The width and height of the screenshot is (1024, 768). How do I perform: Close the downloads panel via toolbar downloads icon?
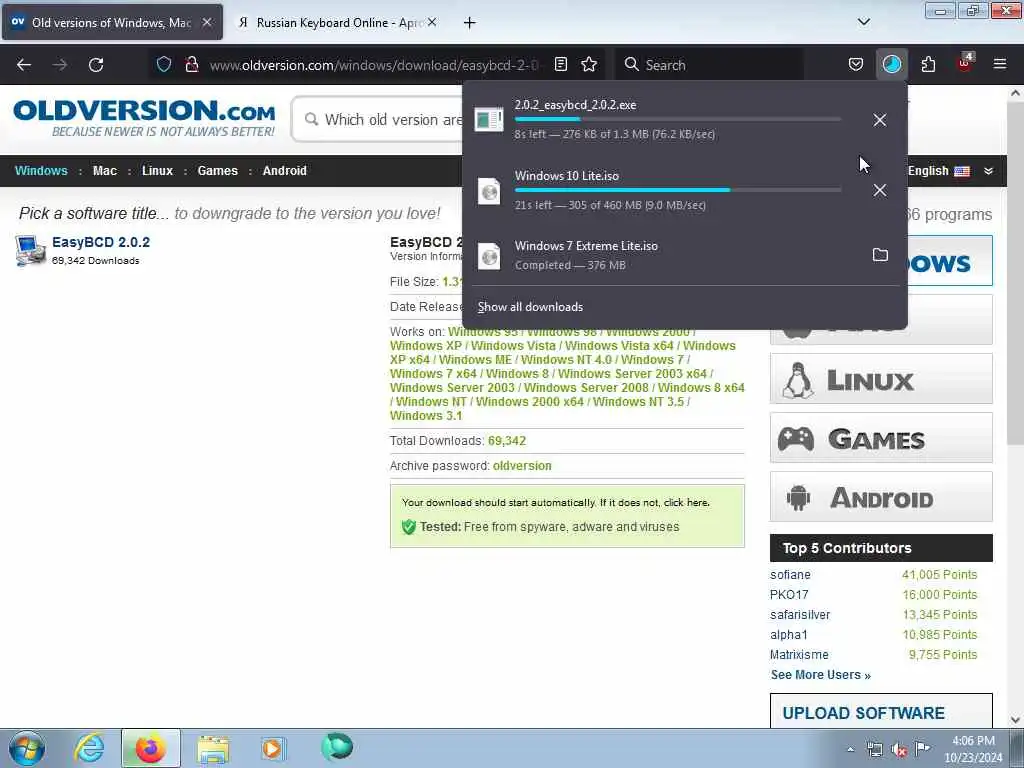[891, 64]
